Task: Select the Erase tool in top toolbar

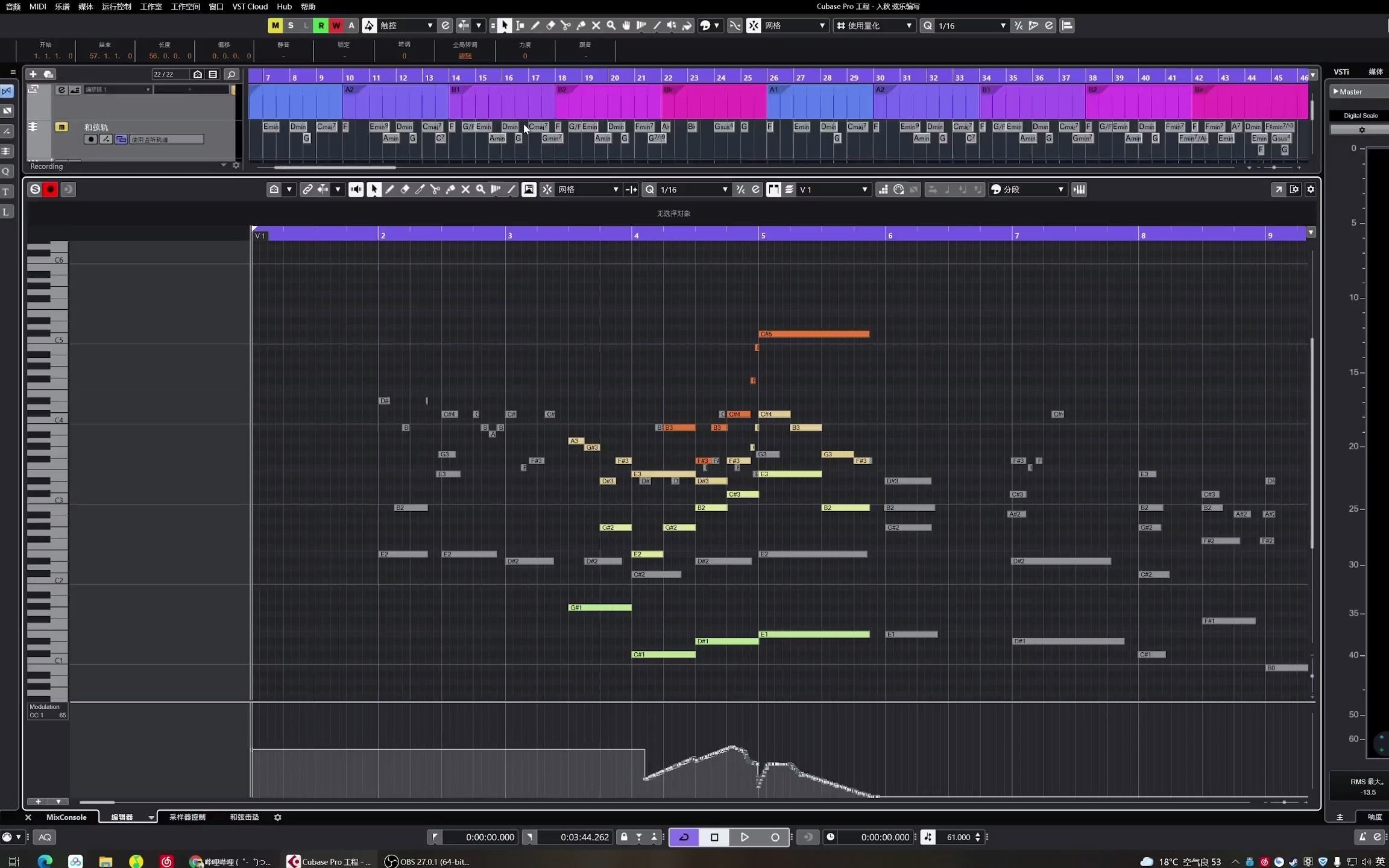Action: pos(550,25)
